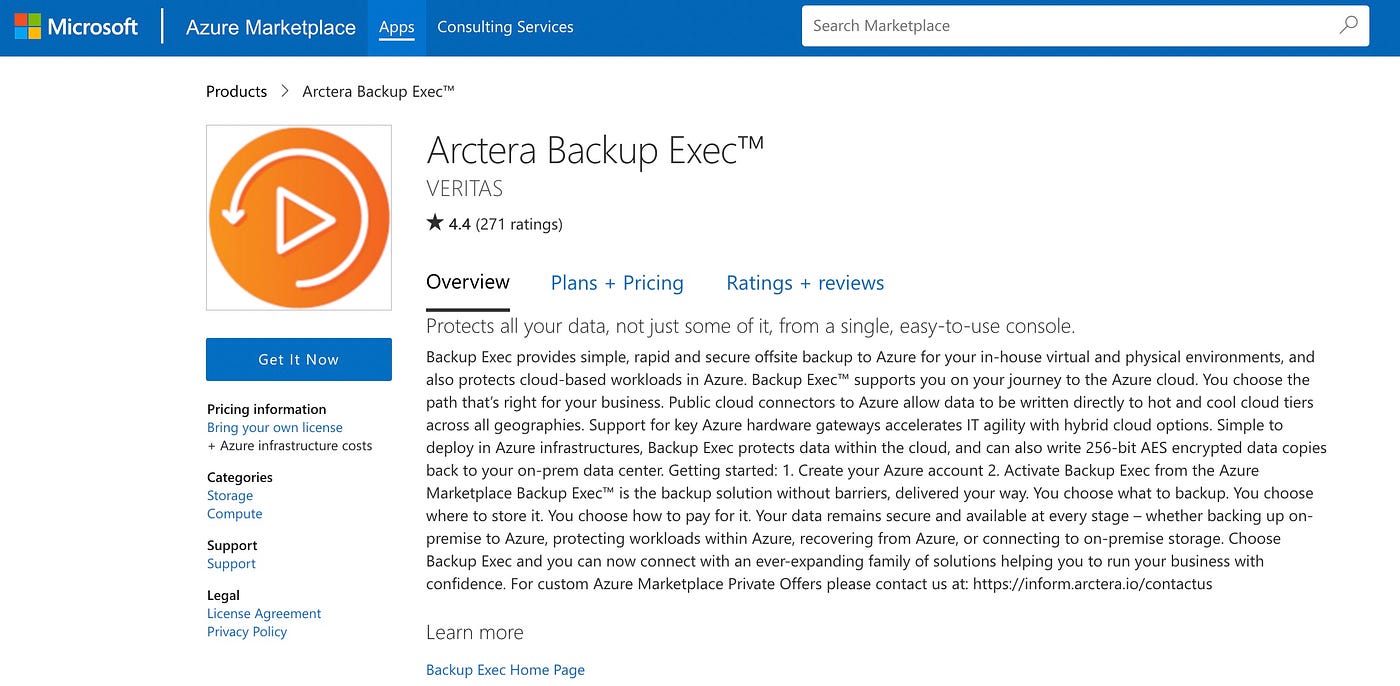Open Consulting Services in top navigation
Viewport: 1400px width, 686px height.
click(505, 27)
